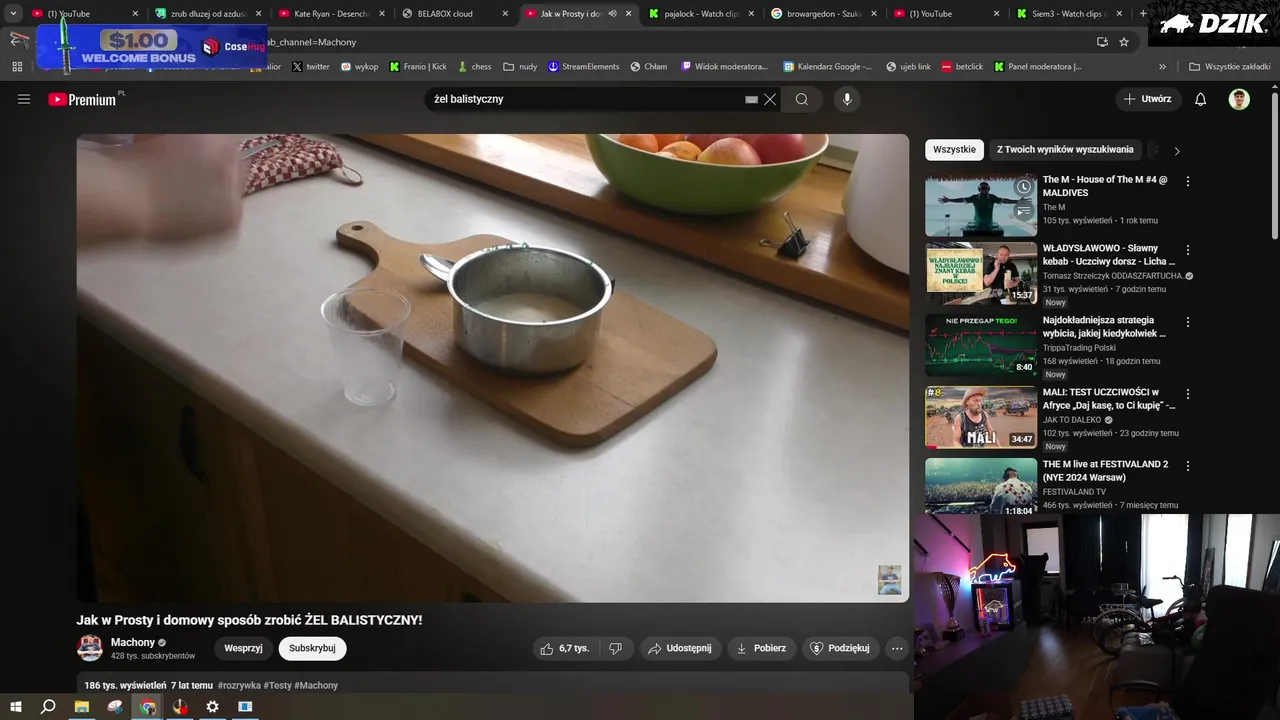1280x720 pixels.
Task: Click the Subskrybuj button
Action: (x=312, y=648)
